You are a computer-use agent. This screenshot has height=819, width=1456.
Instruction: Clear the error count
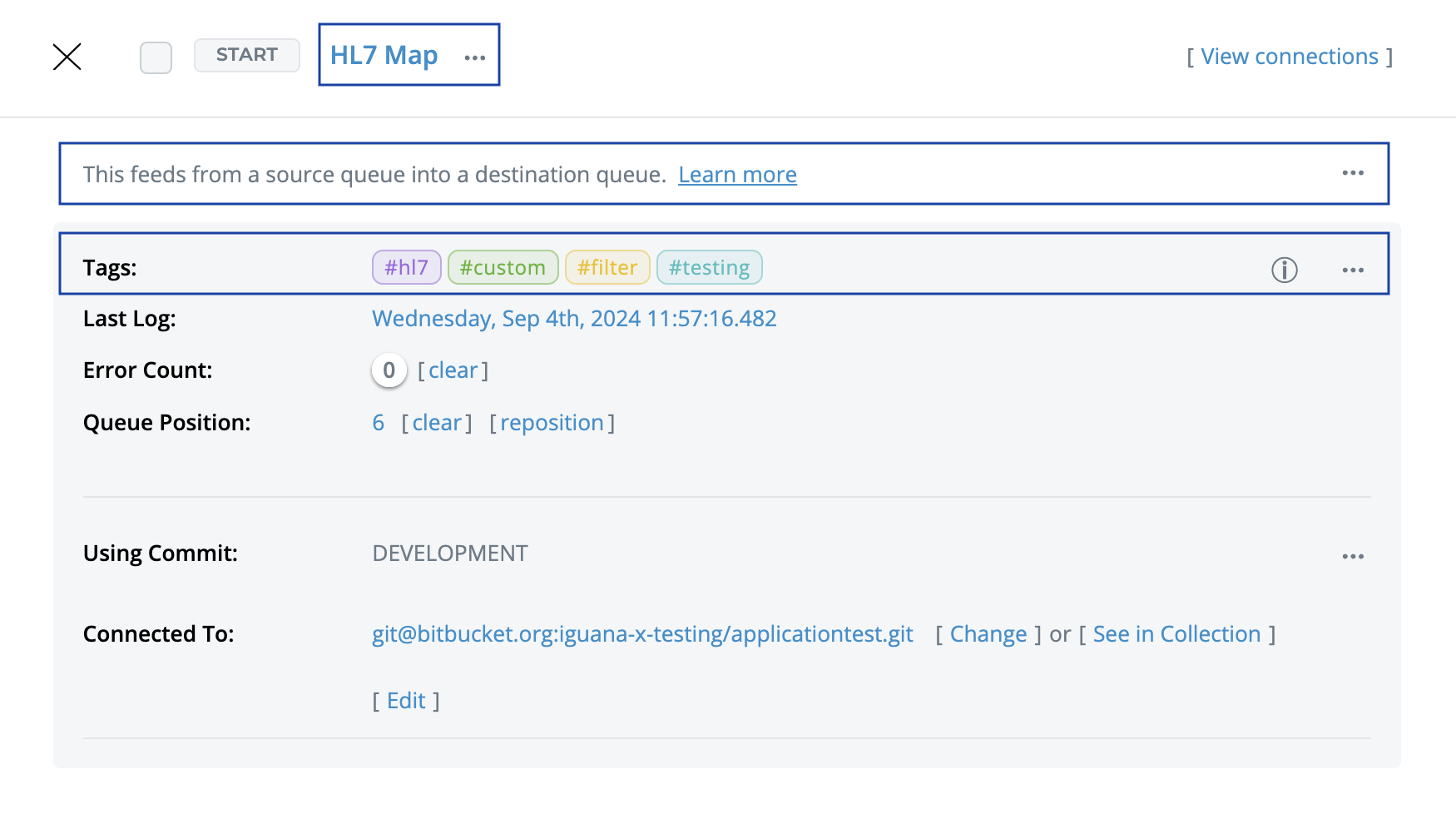pyautogui.click(x=454, y=370)
